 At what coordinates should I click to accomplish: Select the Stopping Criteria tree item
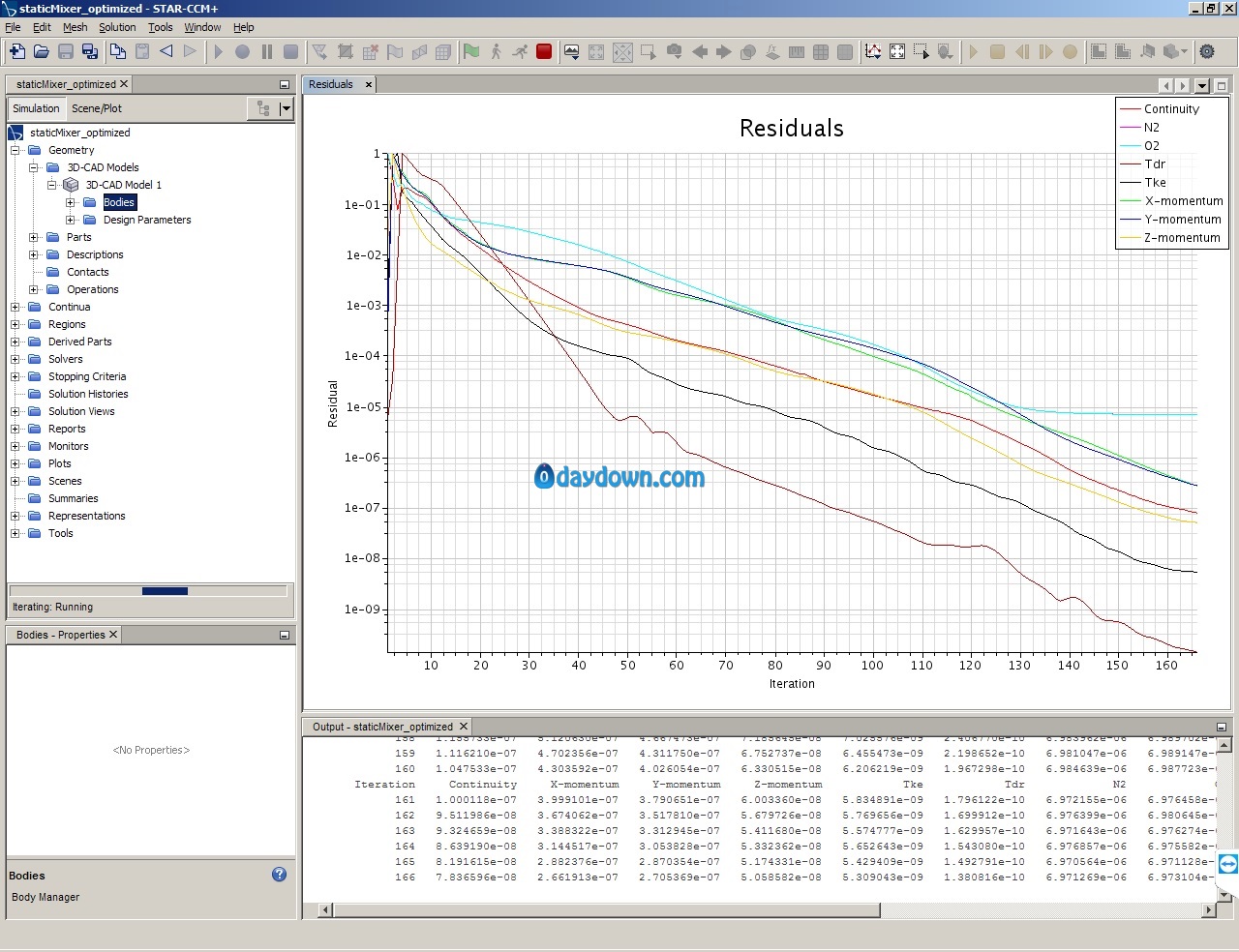(x=87, y=376)
